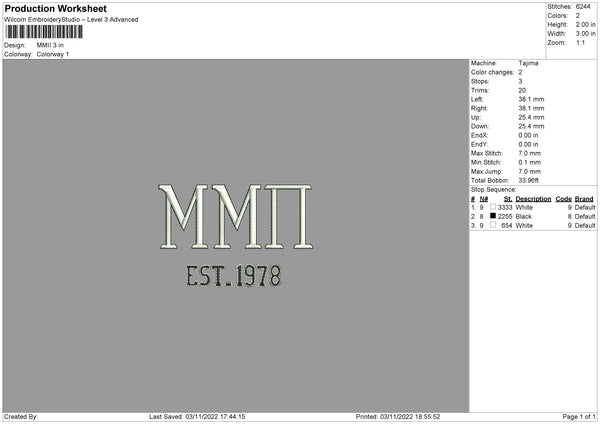The height and width of the screenshot is (424, 600).
Task: Click the Height value 2.00 in
Action: [x=586, y=24]
